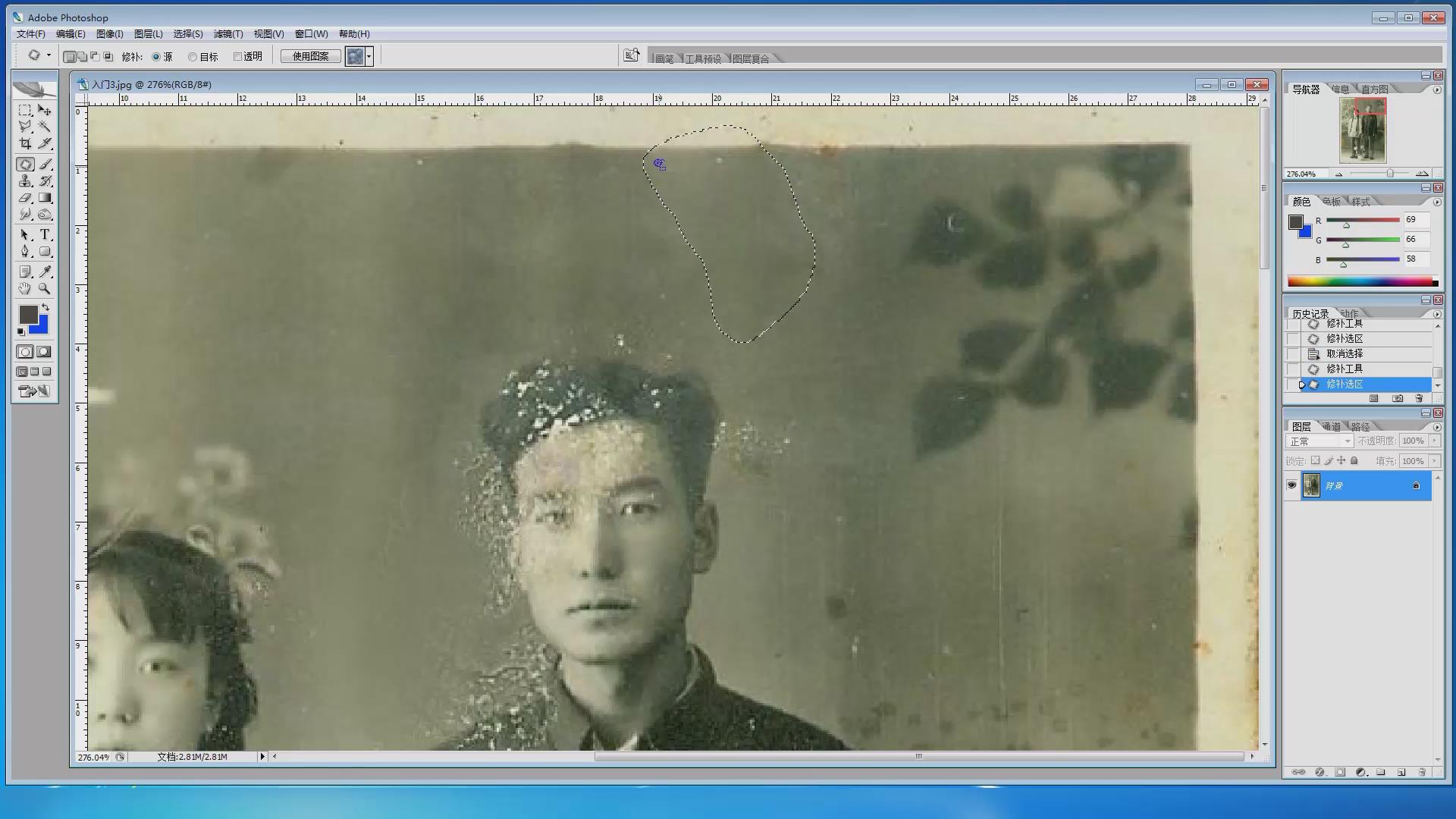Toggle lock image pixels brush icon

(x=1329, y=460)
